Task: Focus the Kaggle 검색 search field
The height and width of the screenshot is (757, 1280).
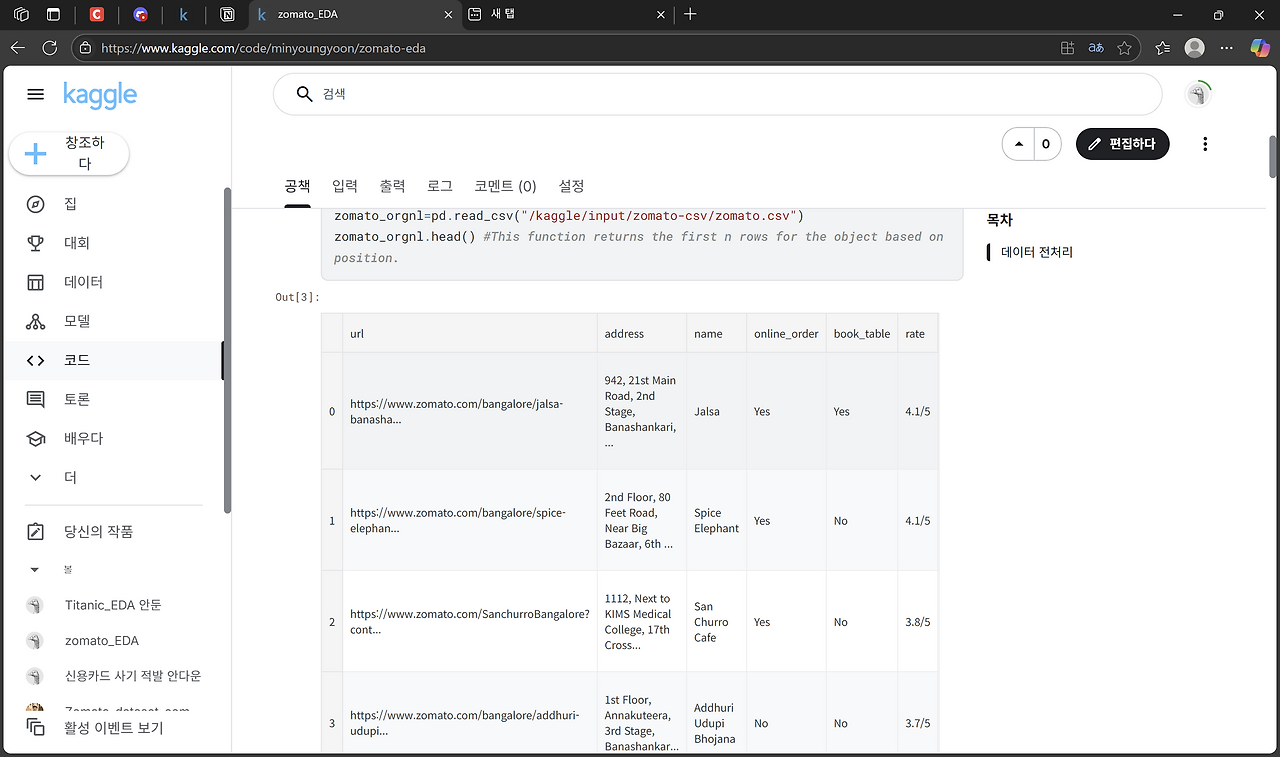Action: [717, 94]
